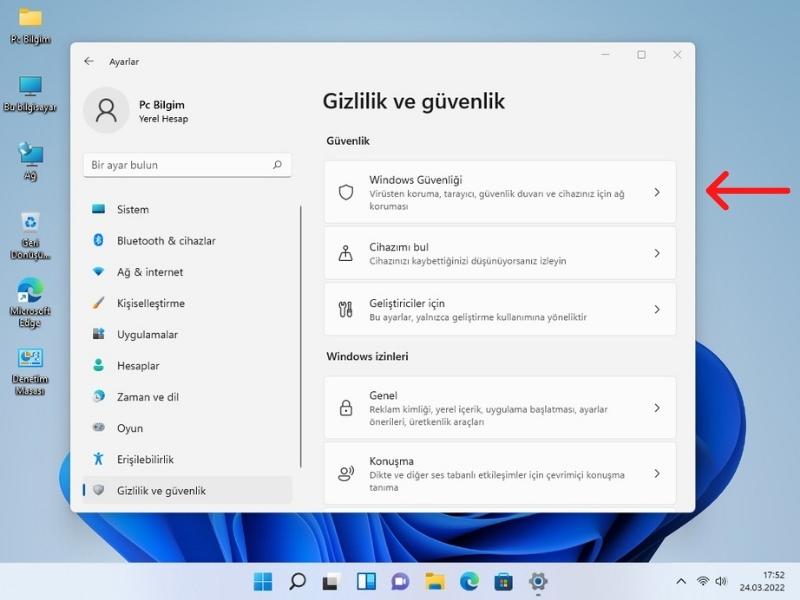The height and width of the screenshot is (600, 800).
Task: Select Microsoft Edge desktop shortcut
Action: tap(31, 303)
